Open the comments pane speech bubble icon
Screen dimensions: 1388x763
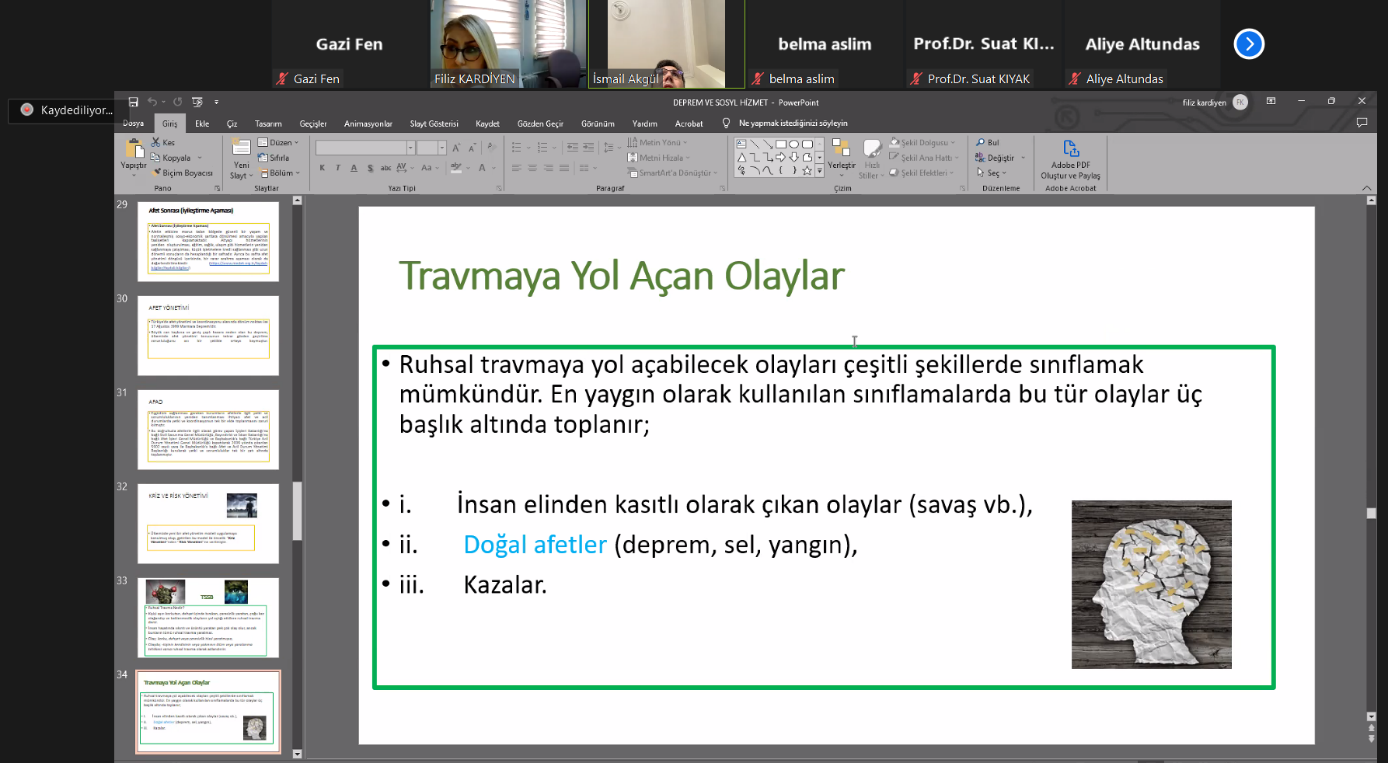pos(1361,123)
